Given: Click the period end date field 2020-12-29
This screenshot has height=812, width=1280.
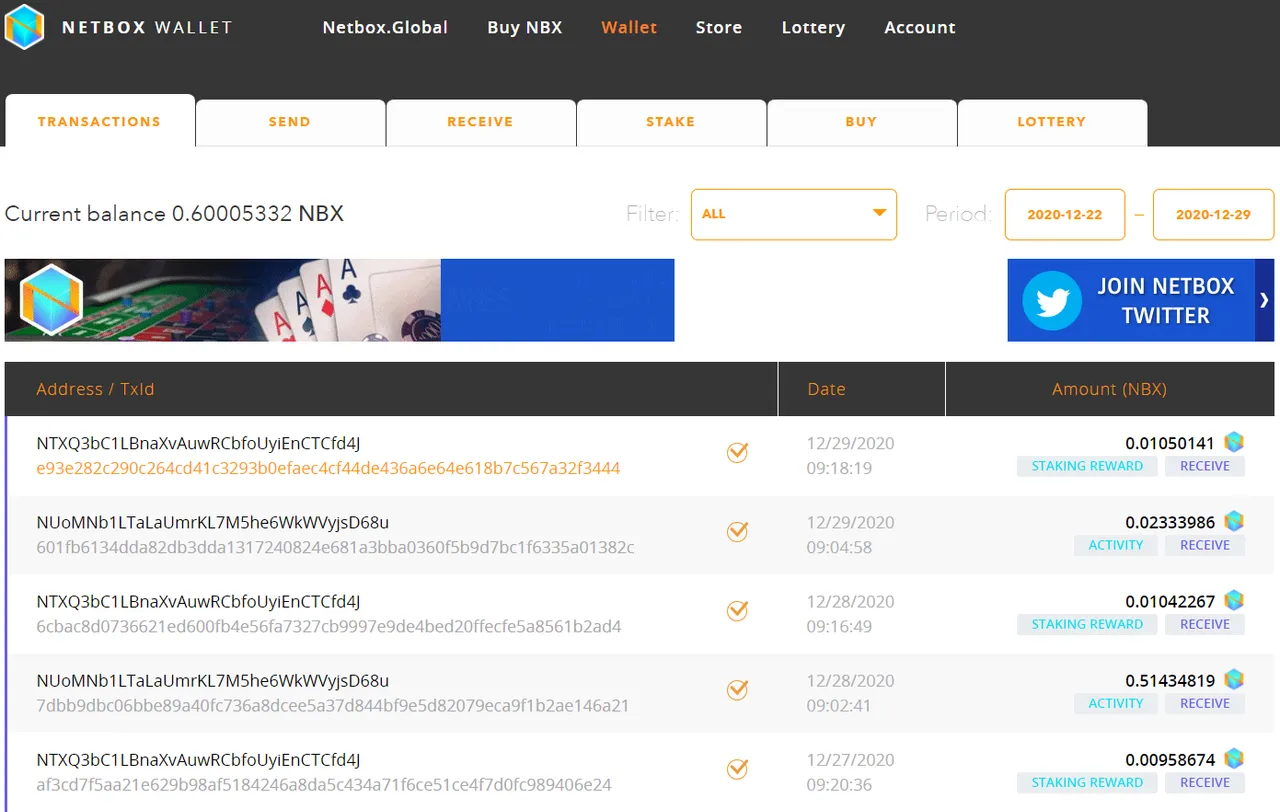Looking at the screenshot, I should click(1214, 215).
